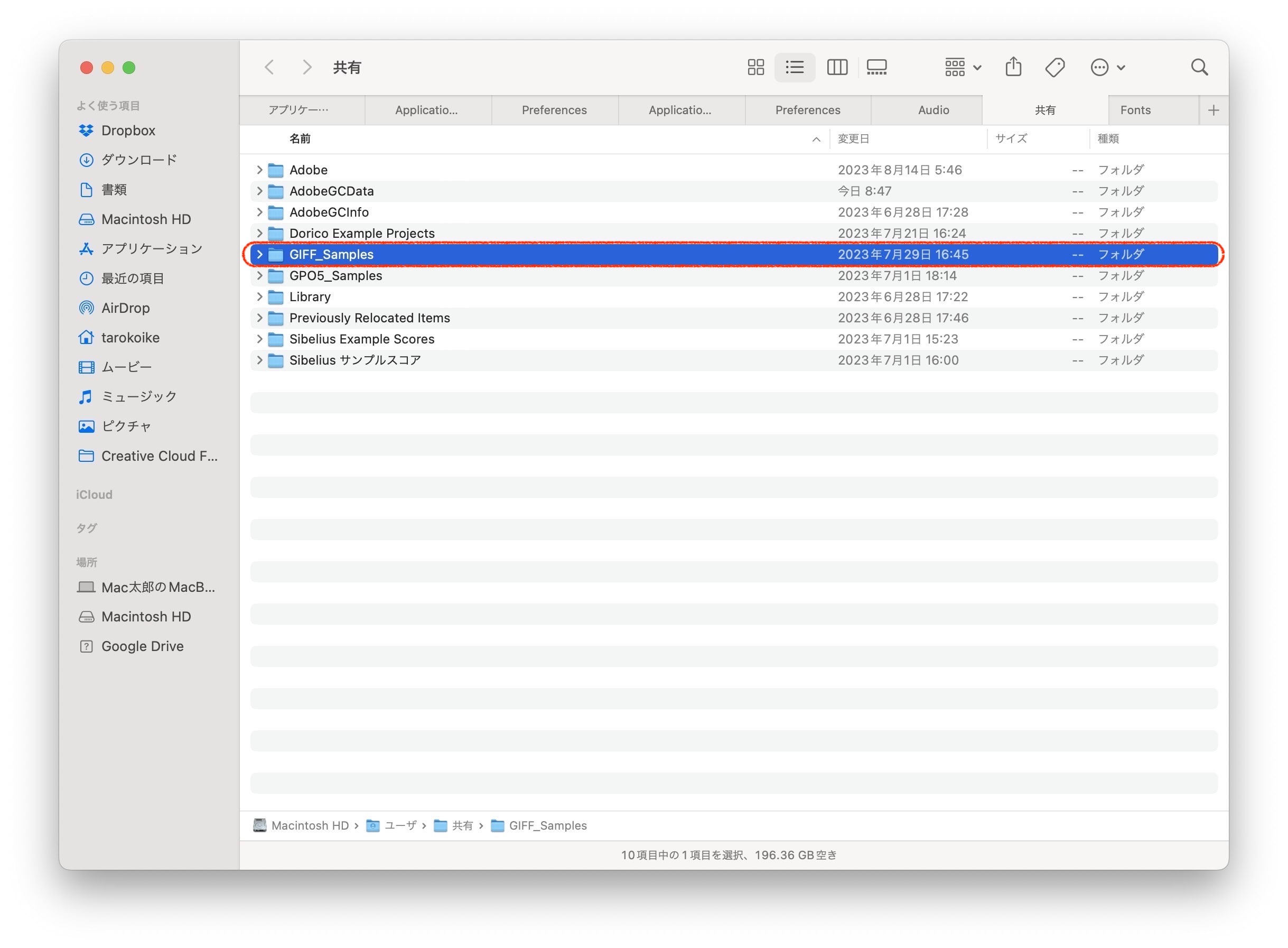Open ピクチャ in the sidebar

pyautogui.click(x=114, y=426)
